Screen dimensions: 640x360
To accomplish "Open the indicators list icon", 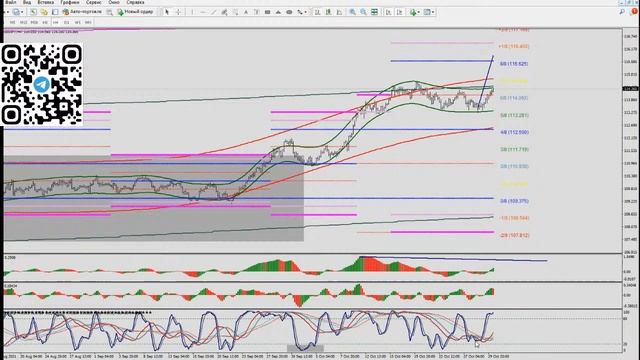I will pyautogui.click(x=413, y=12).
